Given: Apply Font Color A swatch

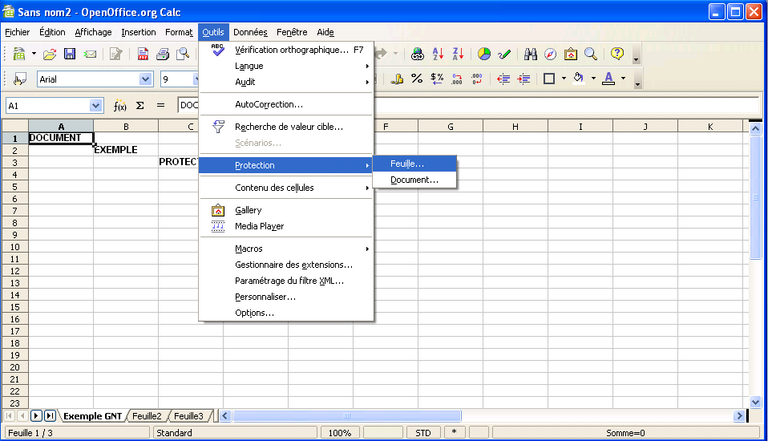Looking at the screenshot, I should click(x=608, y=79).
